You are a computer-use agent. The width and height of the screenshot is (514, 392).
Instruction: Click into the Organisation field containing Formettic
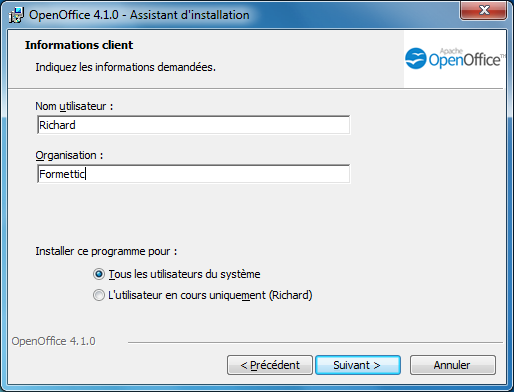194,174
